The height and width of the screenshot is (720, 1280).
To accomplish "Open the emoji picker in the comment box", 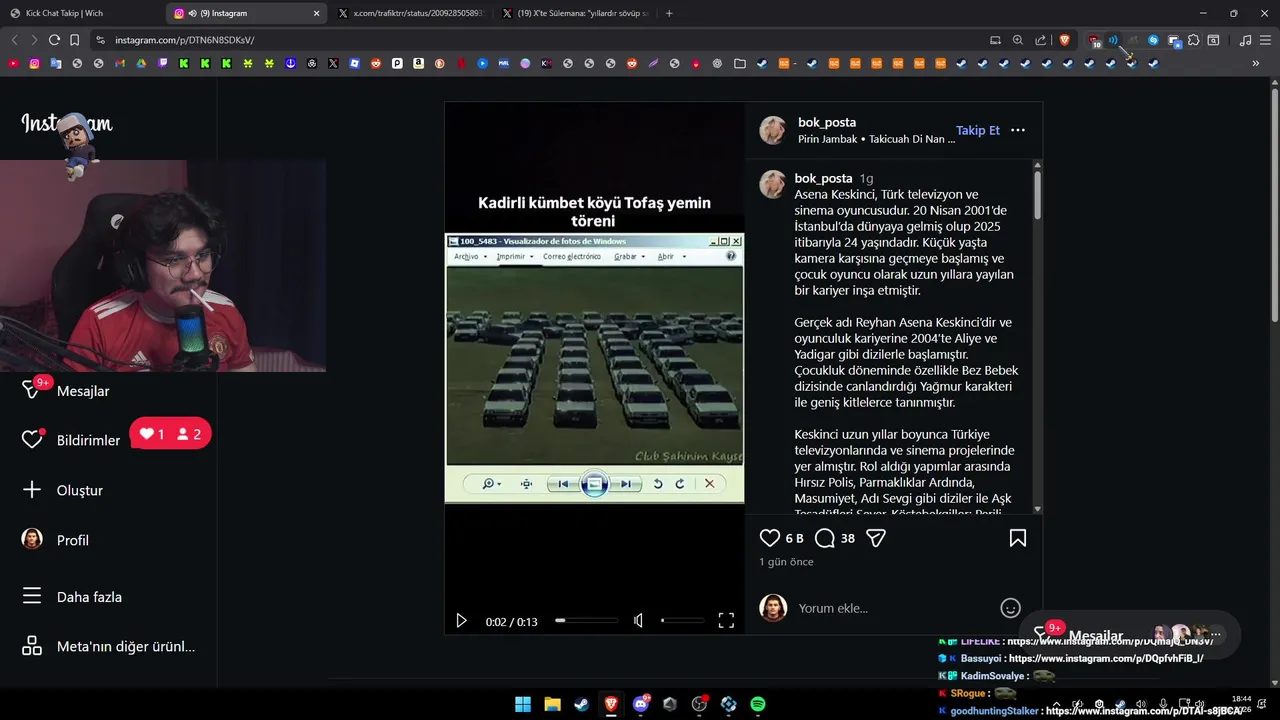I will coord(1010,608).
